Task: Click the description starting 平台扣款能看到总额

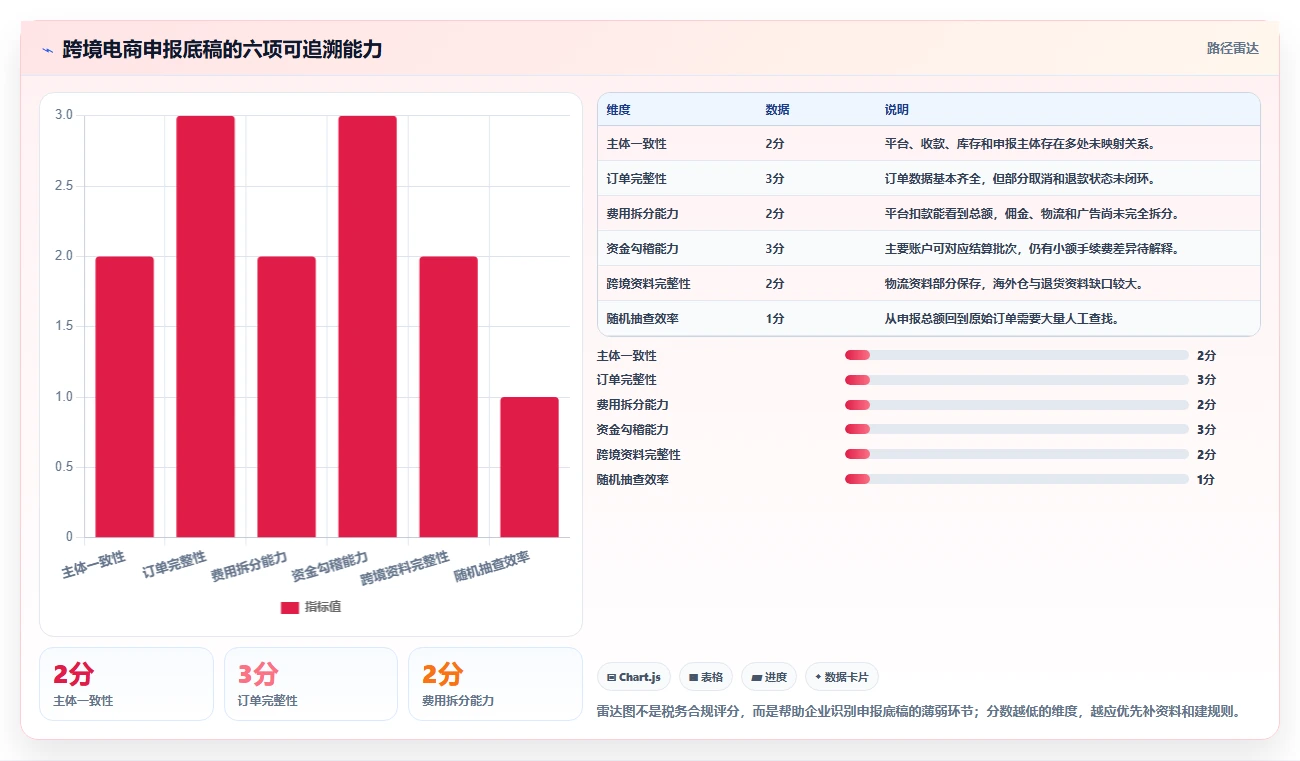Action: (1032, 214)
